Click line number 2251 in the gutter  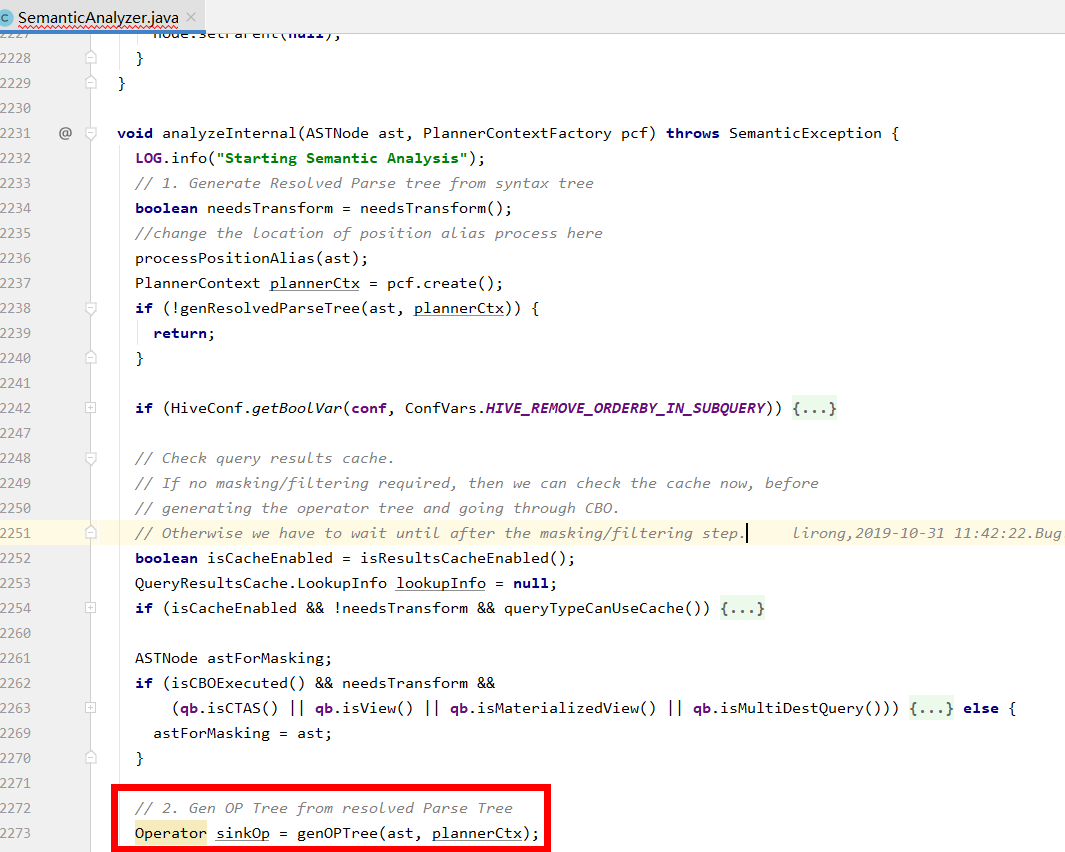click(16, 533)
